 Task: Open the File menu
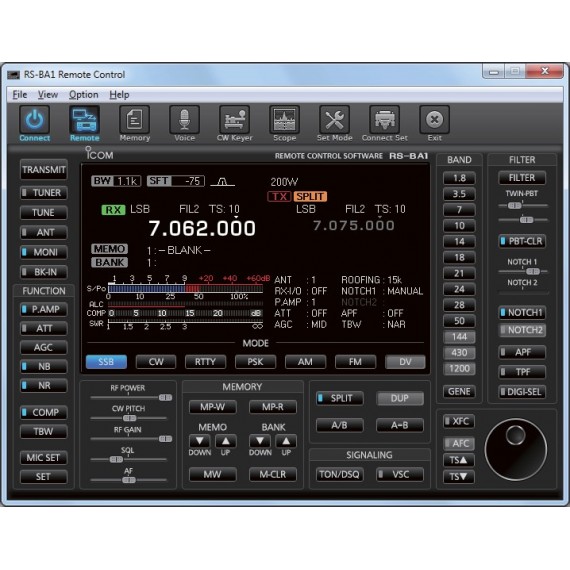click(20, 95)
